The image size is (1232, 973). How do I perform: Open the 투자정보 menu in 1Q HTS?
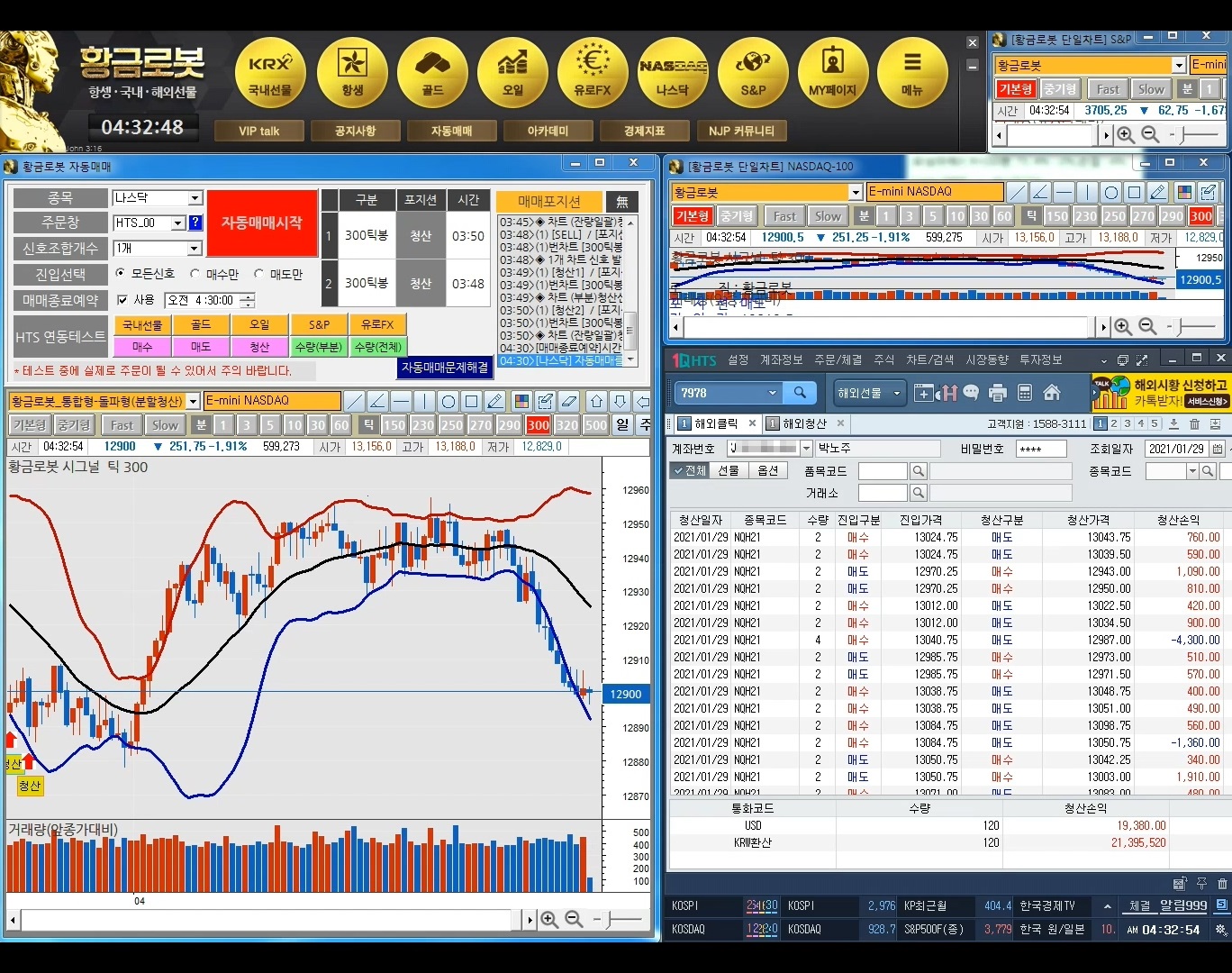click(x=1040, y=359)
